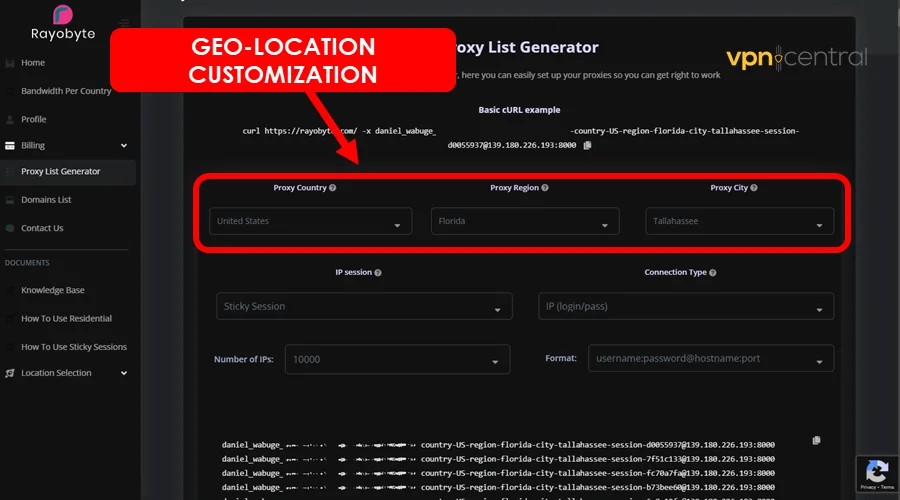Open the Proxy Region dropdown
The width and height of the screenshot is (900, 500).
coord(525,221)
